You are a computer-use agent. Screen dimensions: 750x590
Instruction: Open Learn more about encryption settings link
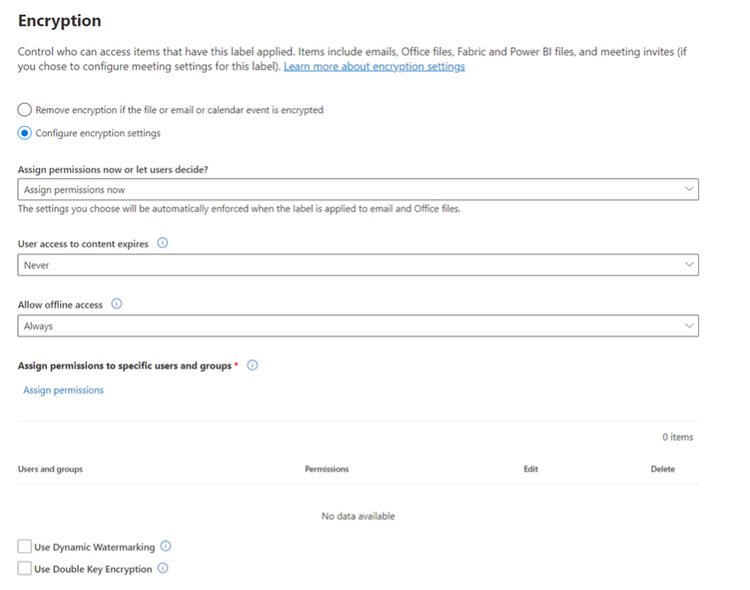pos(374,67)
